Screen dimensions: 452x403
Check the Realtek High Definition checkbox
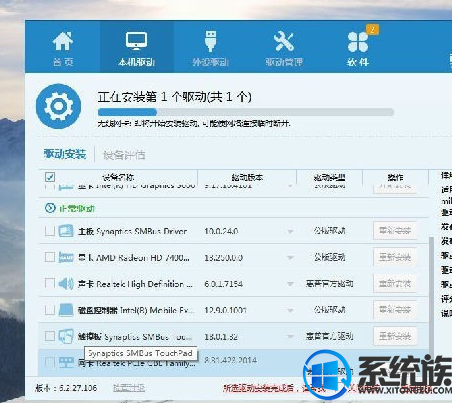point(50,283)
